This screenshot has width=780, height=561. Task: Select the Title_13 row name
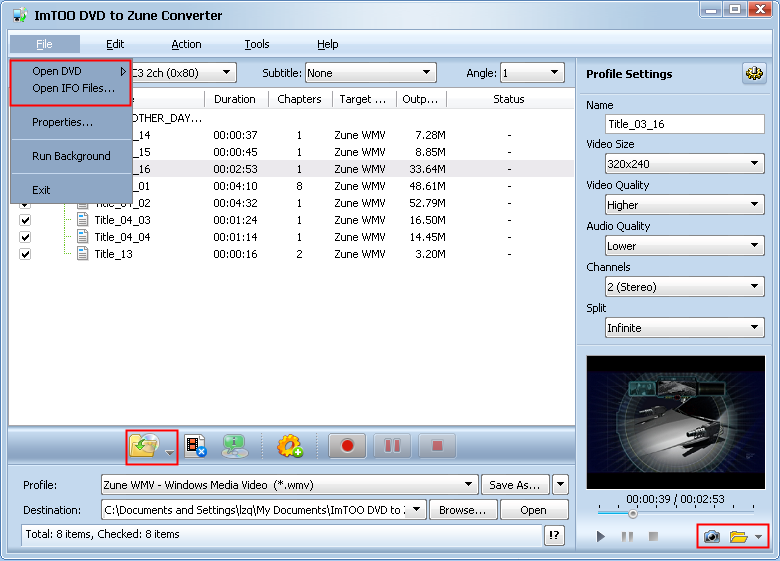coord(113,254)
